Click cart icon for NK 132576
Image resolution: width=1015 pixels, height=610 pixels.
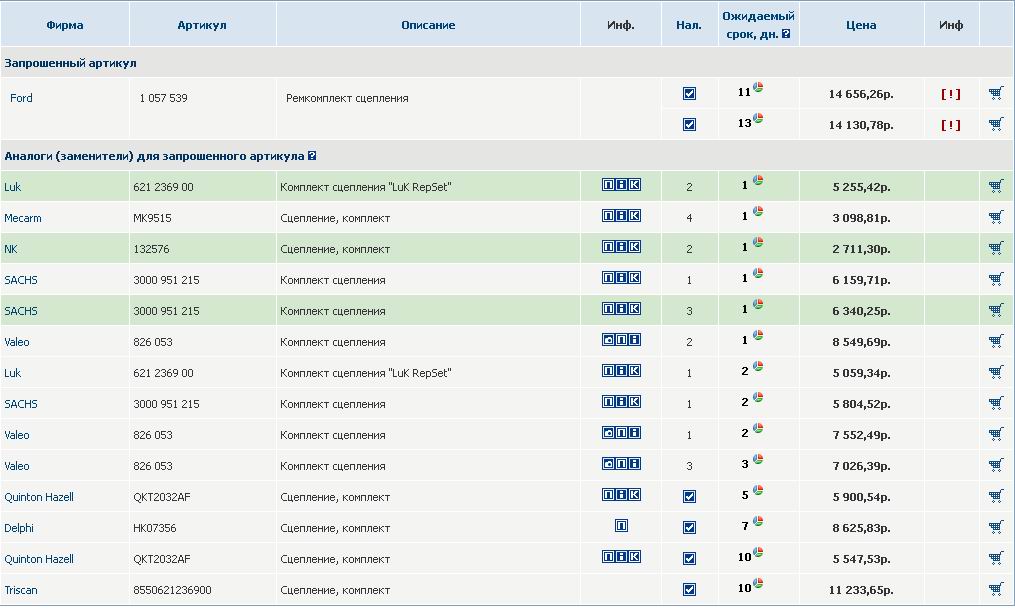pos(995,248)
